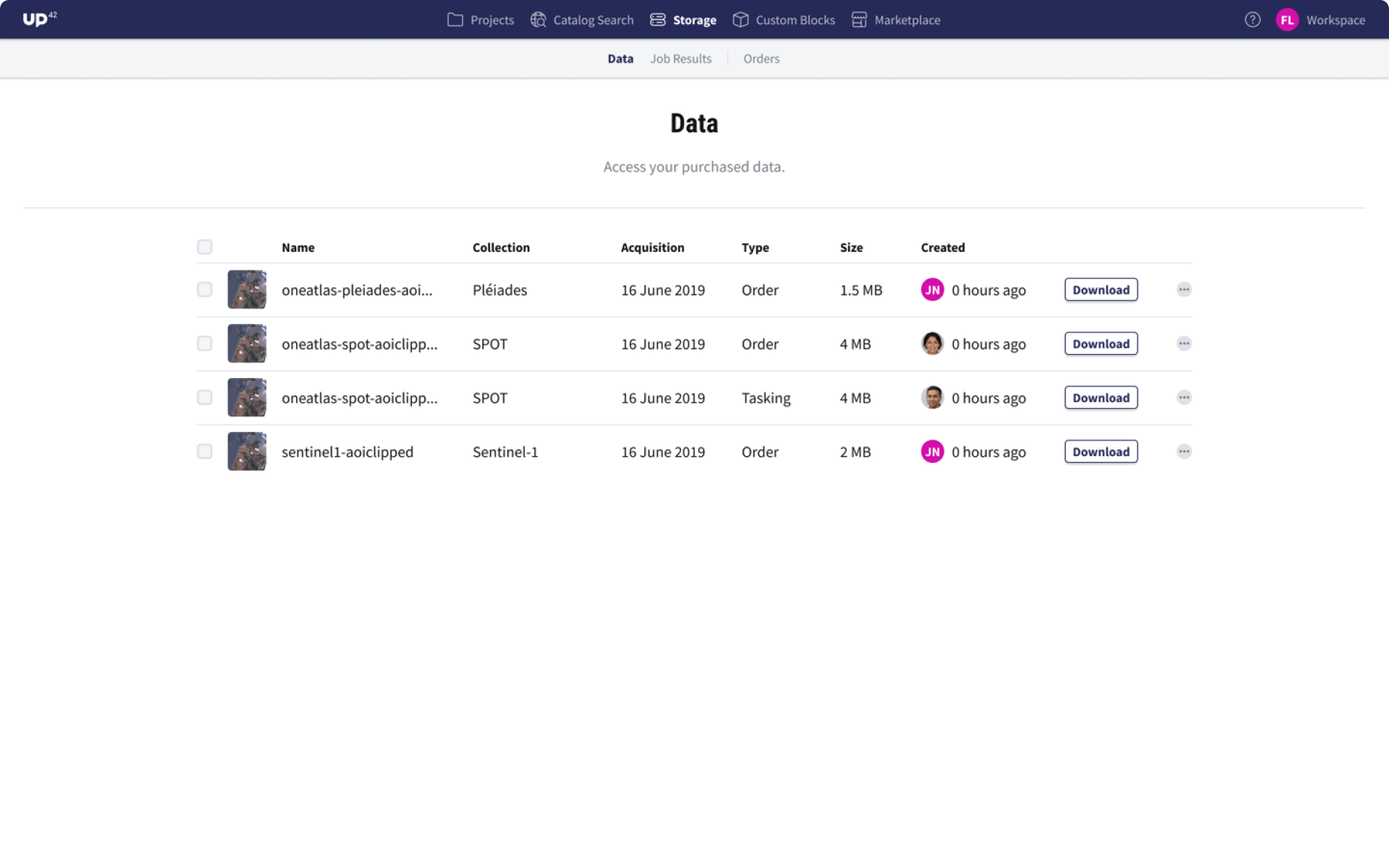Image resolution: width=1389 pixels, height=868 pixels.
Task: Check the sentinel1-aoiclipped row checkbox
Action: click(204, 452)
